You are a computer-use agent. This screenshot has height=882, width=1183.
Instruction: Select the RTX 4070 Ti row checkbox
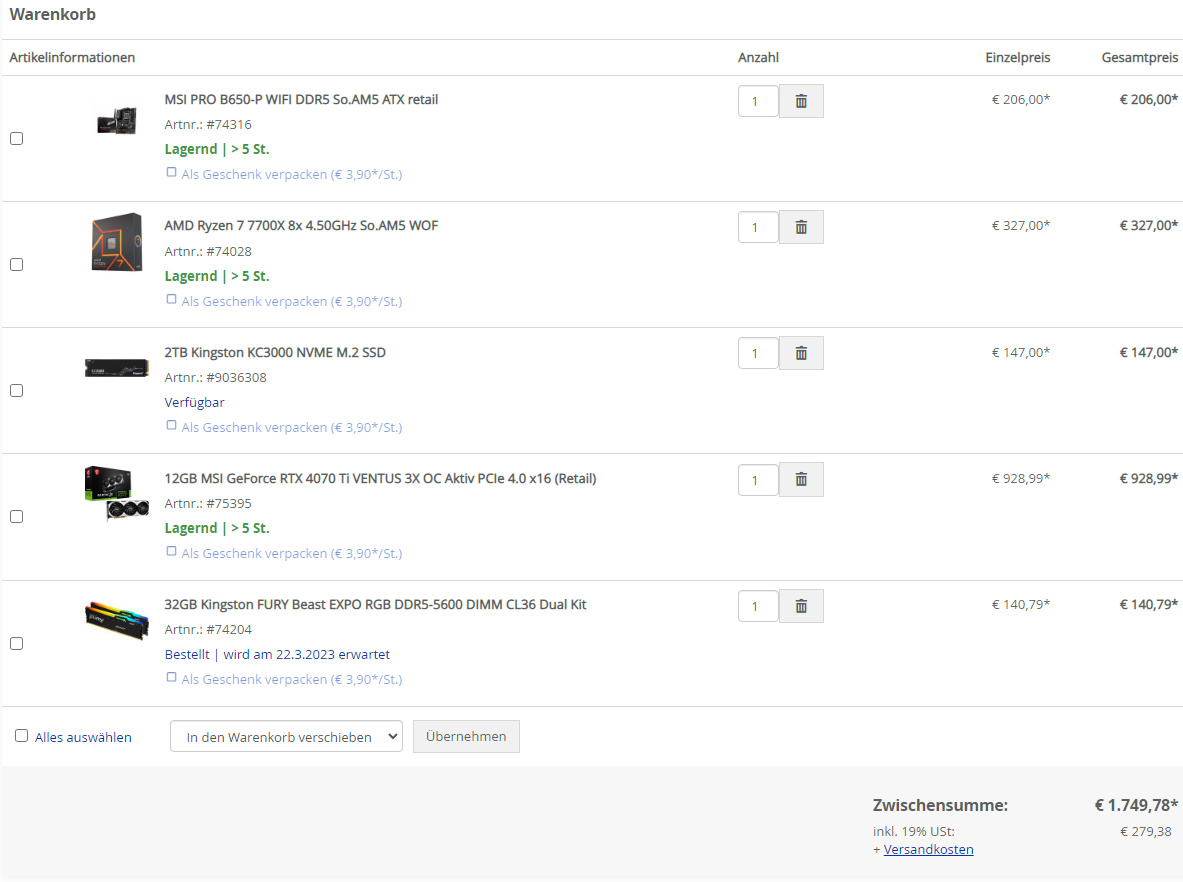pyautogui.click(x=17, y=516)
